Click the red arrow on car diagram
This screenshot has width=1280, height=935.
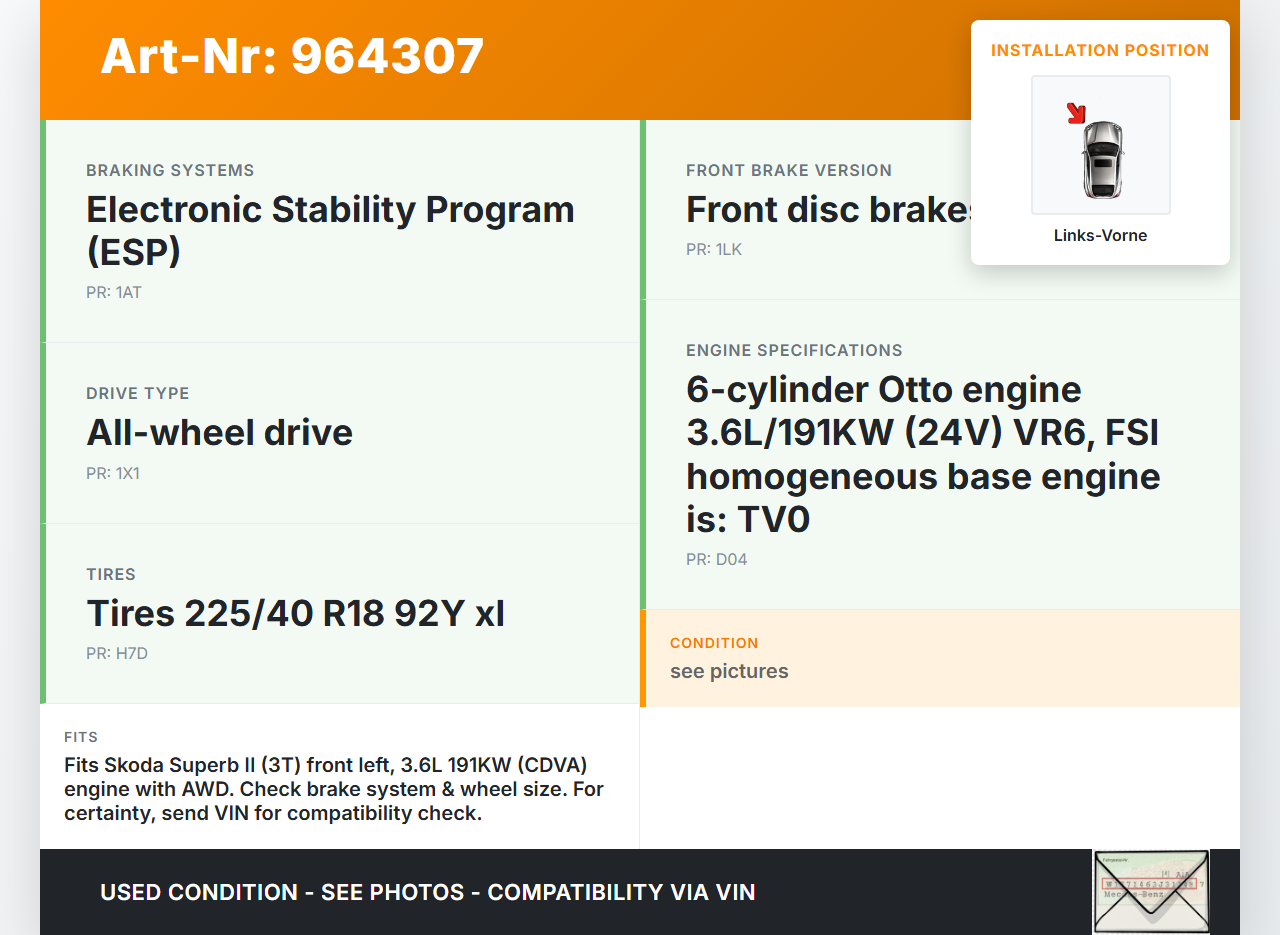pos(1076,113)
